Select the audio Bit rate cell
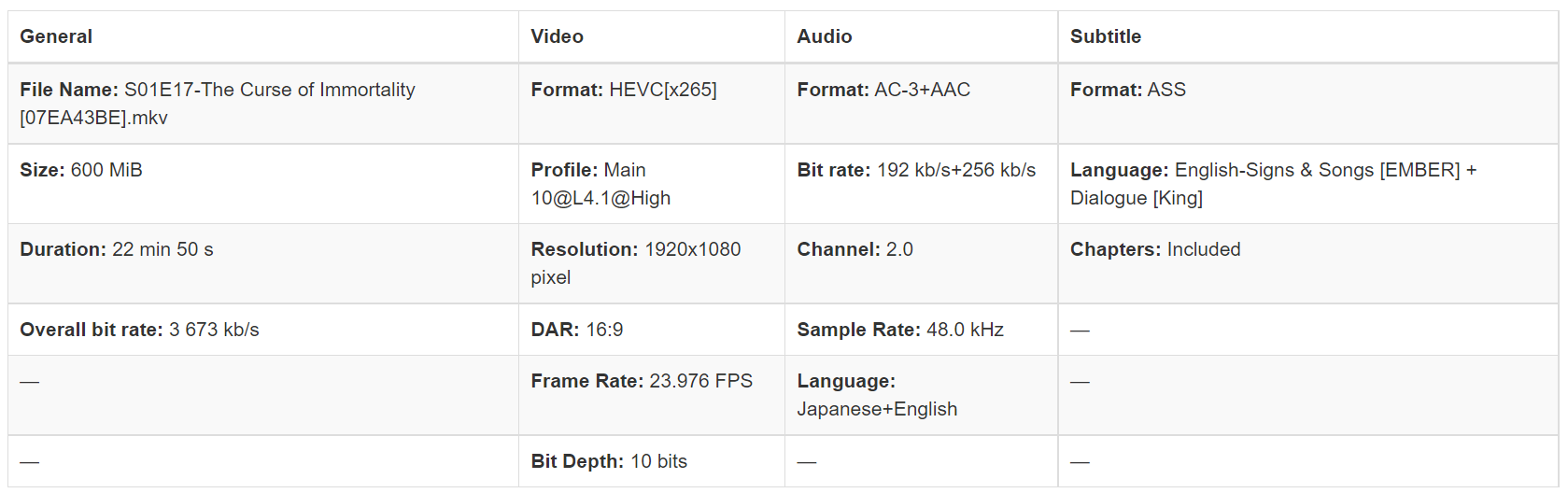 (x=915, y=170)
